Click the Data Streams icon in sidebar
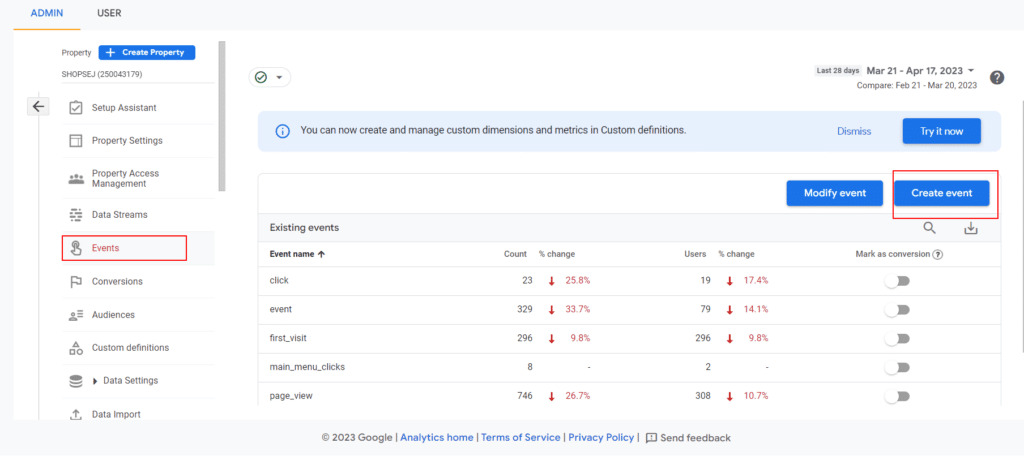The height and width of the screenshot is (456, 1024). [76, 214]
